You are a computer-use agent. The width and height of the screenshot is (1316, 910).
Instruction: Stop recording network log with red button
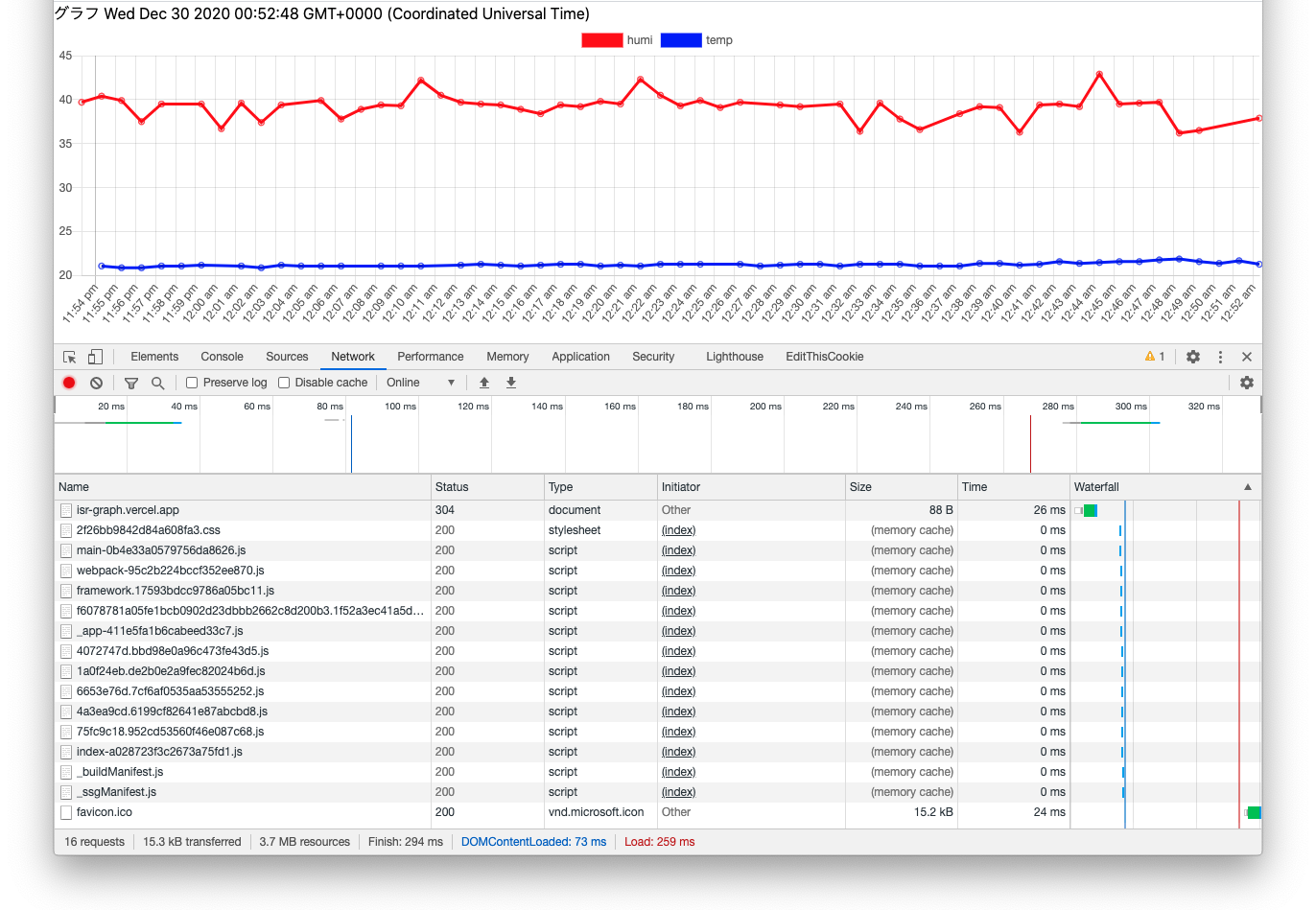69,383
